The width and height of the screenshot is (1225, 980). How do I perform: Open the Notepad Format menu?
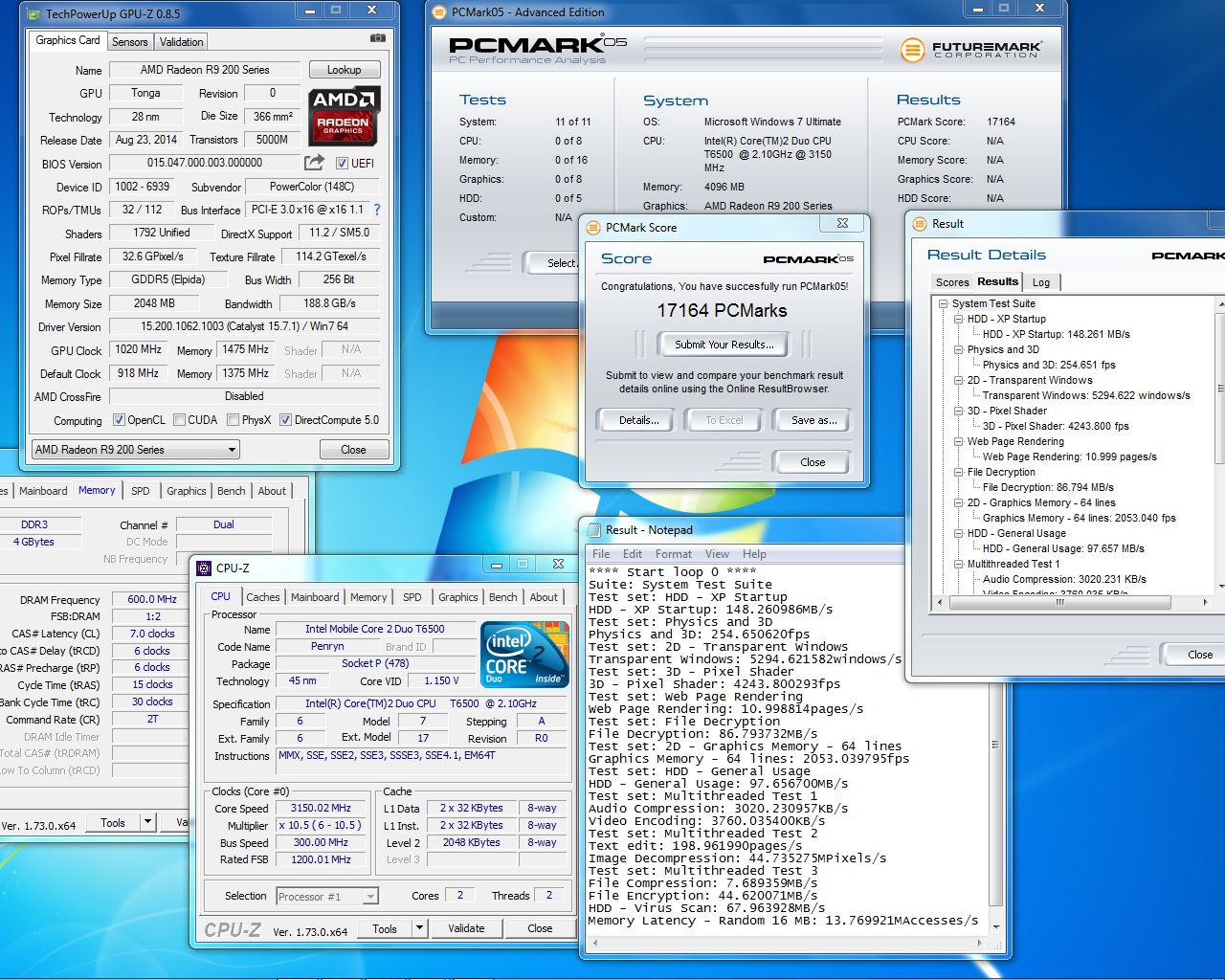674,554
